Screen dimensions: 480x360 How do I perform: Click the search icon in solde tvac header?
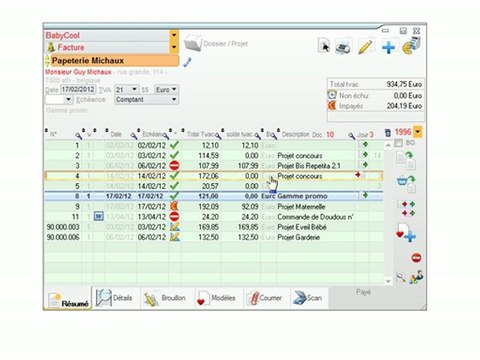tap(257, 135)
